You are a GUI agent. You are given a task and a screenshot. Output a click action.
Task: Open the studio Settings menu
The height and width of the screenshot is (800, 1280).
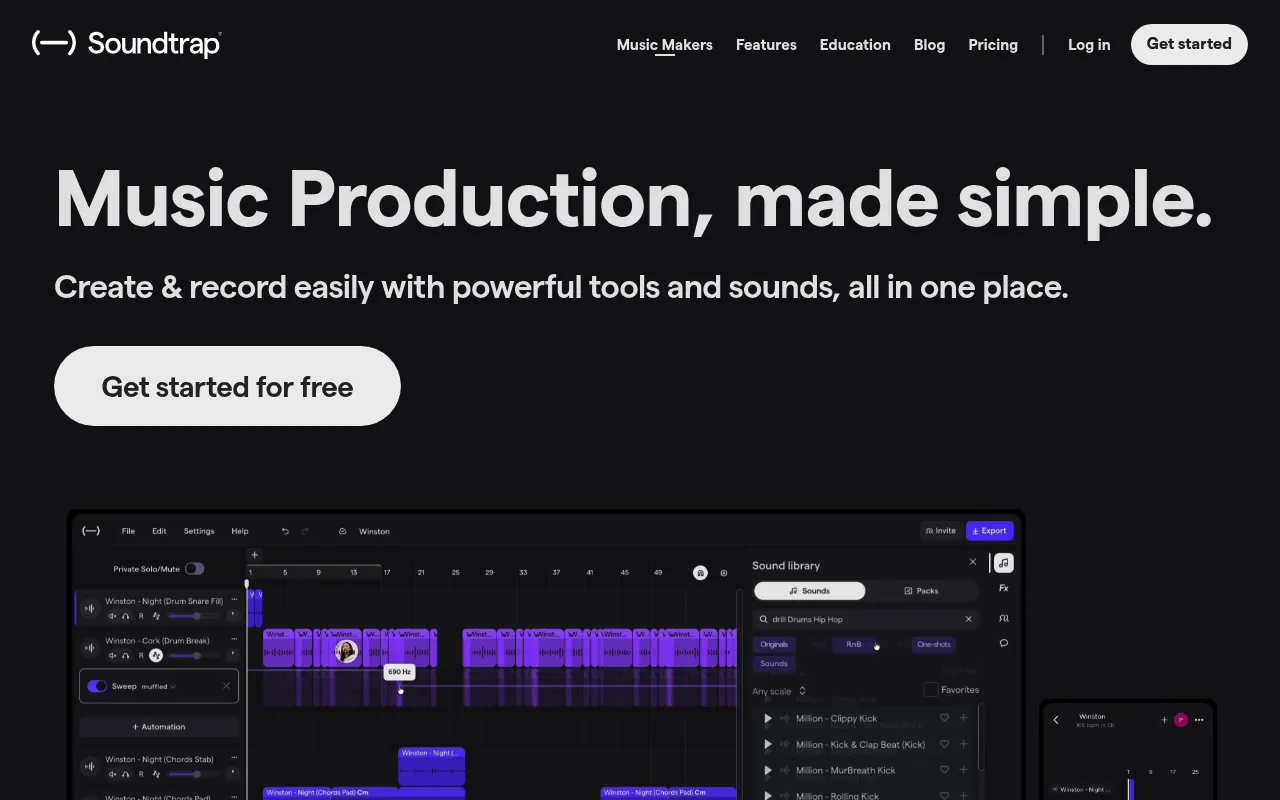pyautogui.click(x=199, y=531)
